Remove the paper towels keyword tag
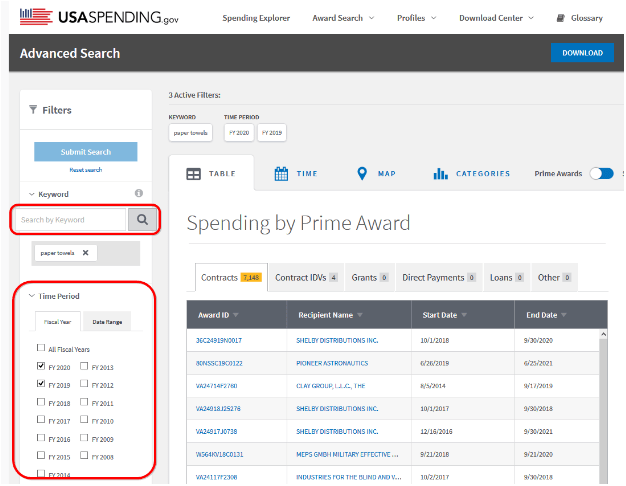The width and height of the screenshot is (626, 486). tap(85, 252)
